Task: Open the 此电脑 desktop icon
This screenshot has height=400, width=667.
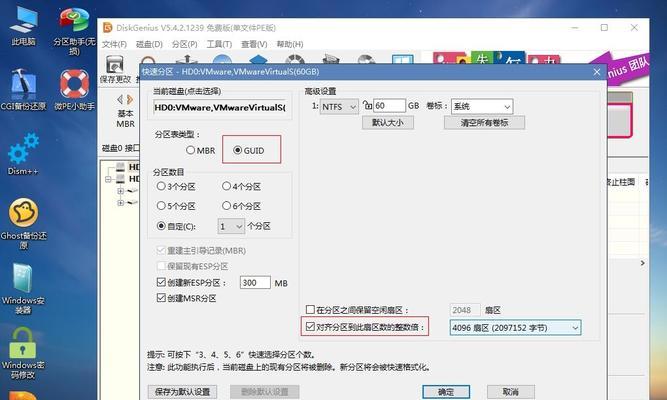Action: tap(23, 26)
